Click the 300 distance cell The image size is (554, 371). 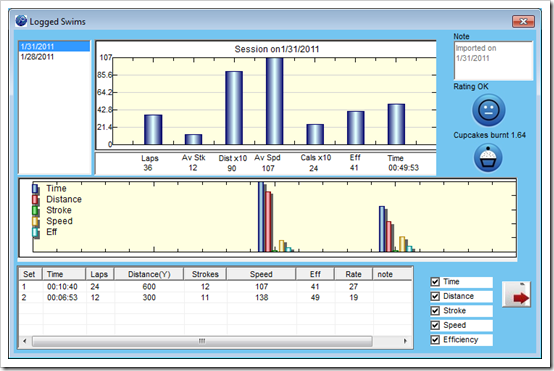click(149, 298)
